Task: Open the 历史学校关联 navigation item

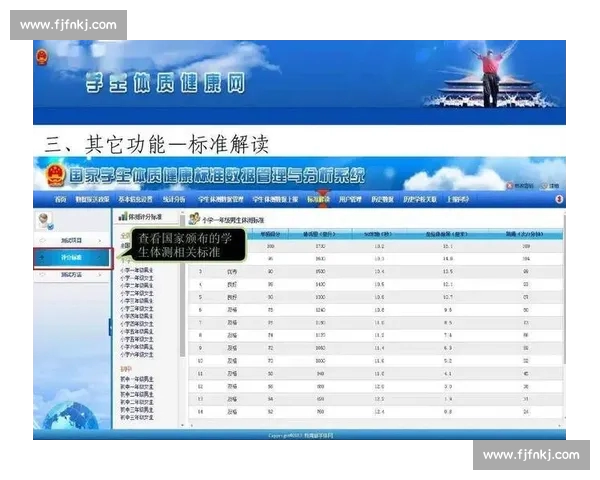Action: (x=420, y=199)
